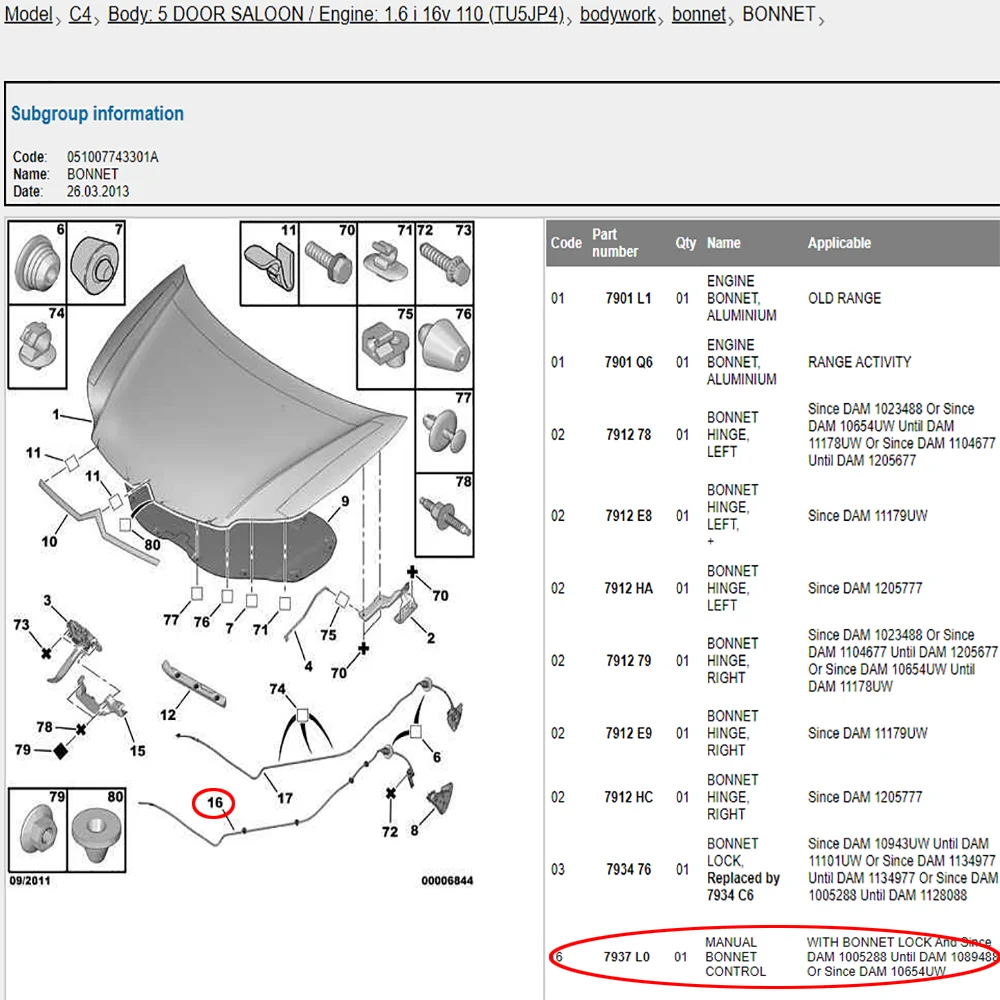
Task: Select part thumbnail 80 flange nut
Action: click(96, 830)
